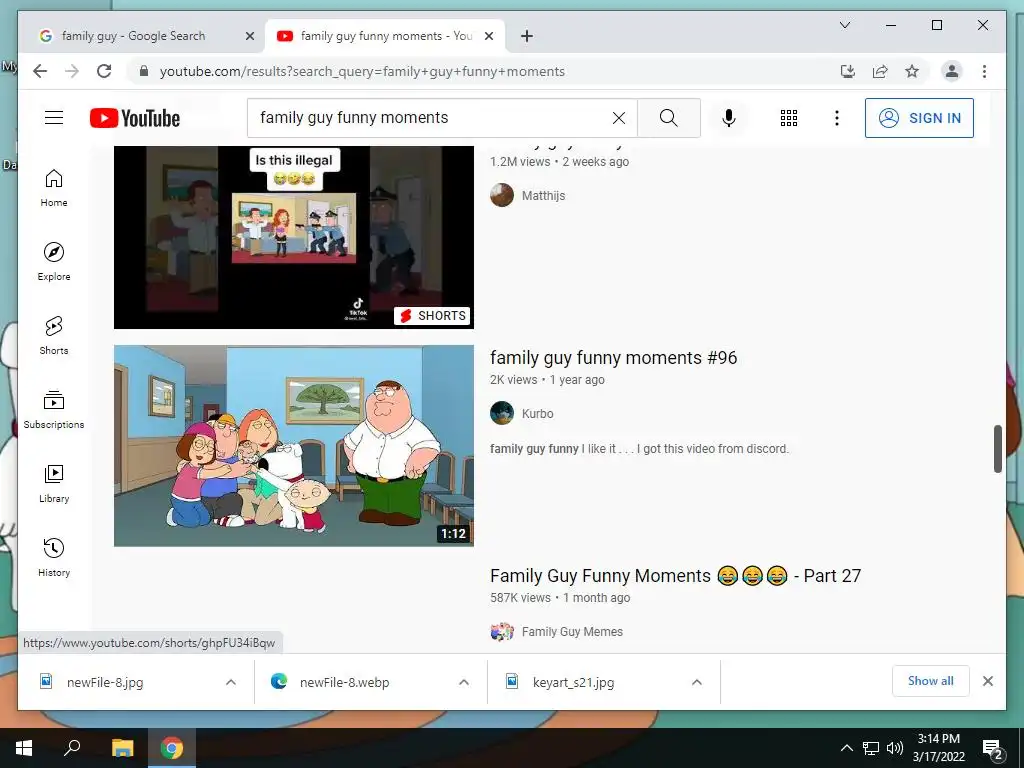Run the search with the magnifier button
Image resolution: width=1024 pixels, height=768 pixels.
point(669,118)
